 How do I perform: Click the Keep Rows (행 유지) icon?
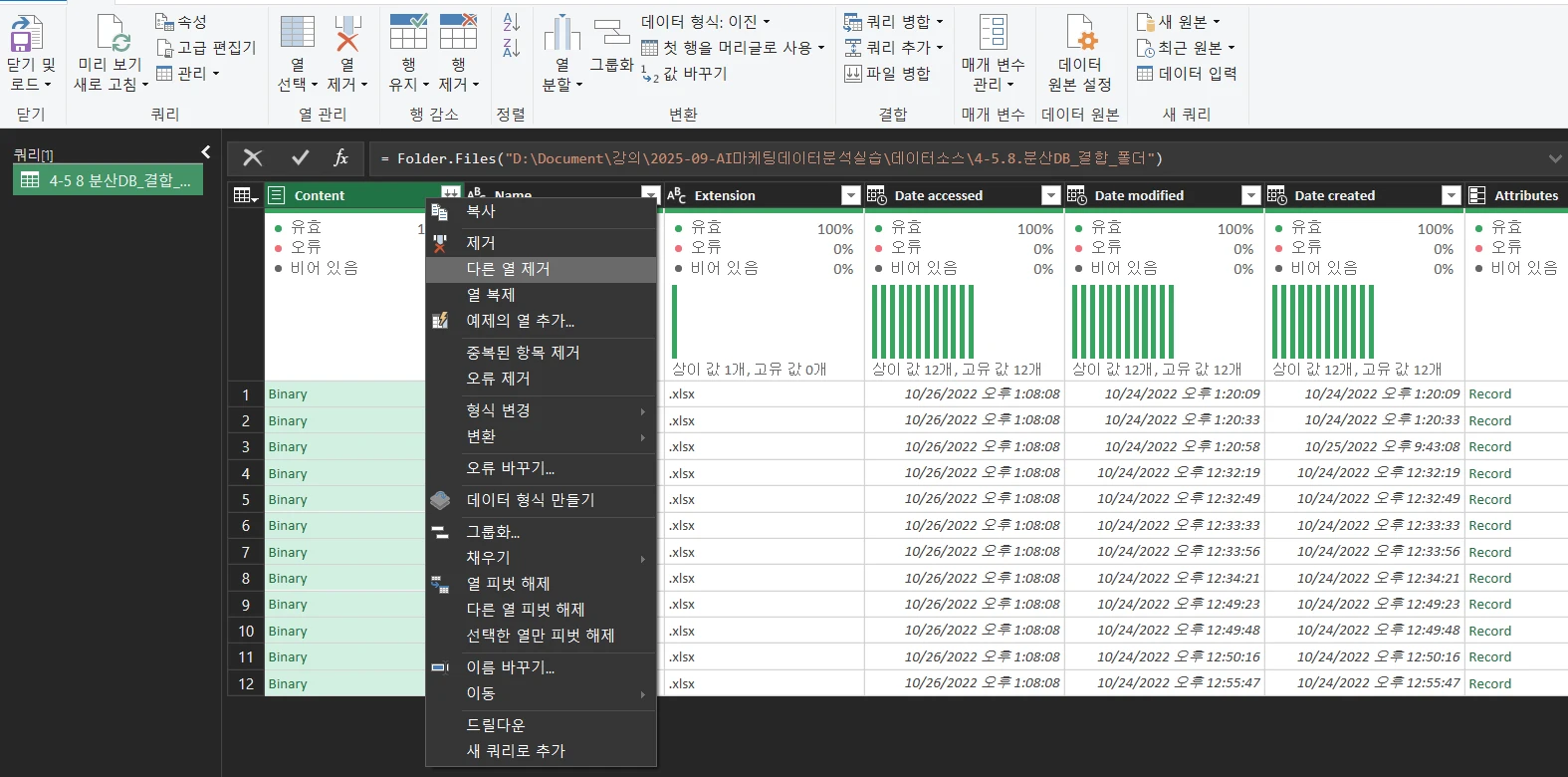408,35
